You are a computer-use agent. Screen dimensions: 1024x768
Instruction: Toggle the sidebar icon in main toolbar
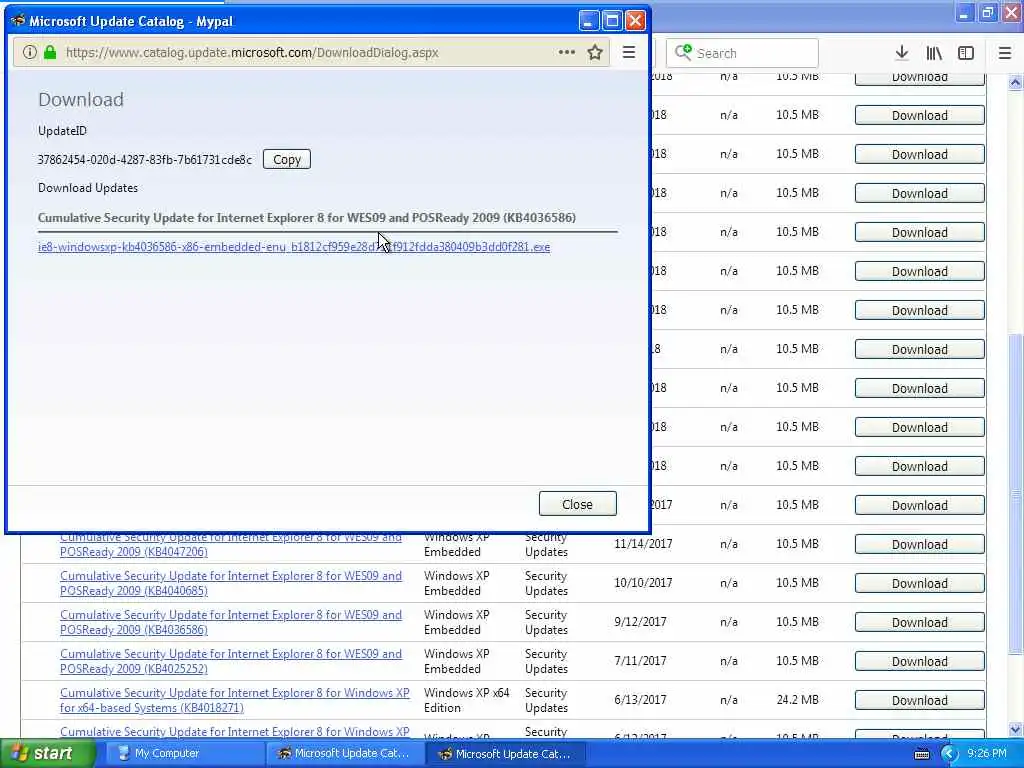pyautogui.click(x=966, y=53)
